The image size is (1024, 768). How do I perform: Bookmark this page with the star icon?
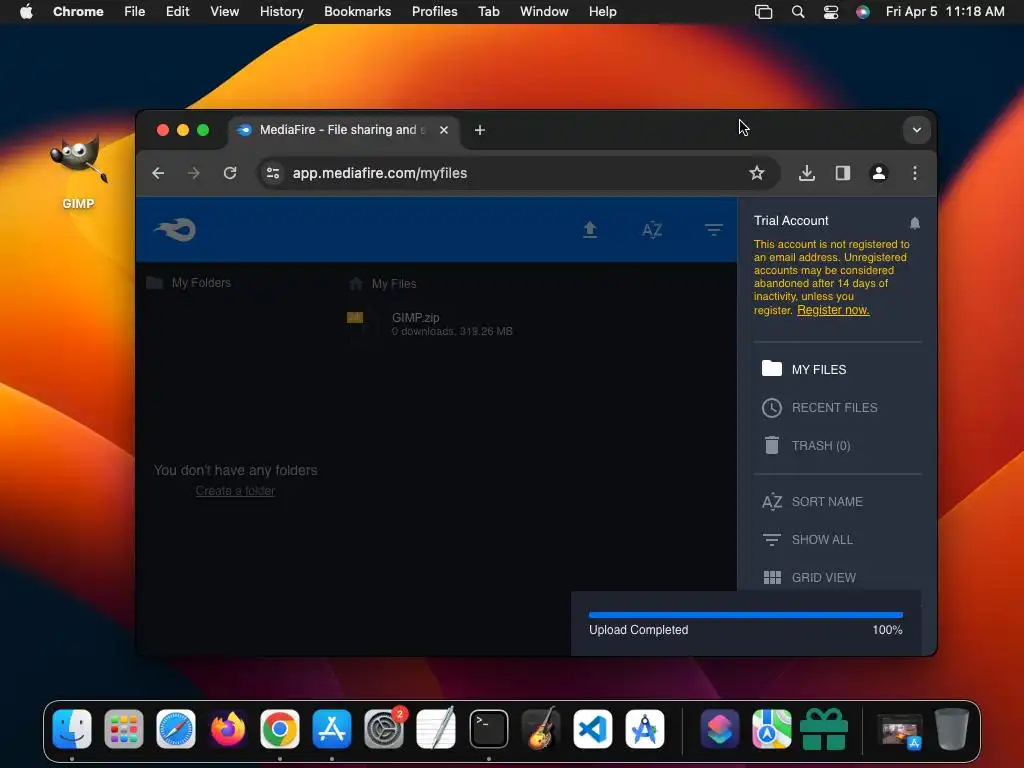point(756,173)
